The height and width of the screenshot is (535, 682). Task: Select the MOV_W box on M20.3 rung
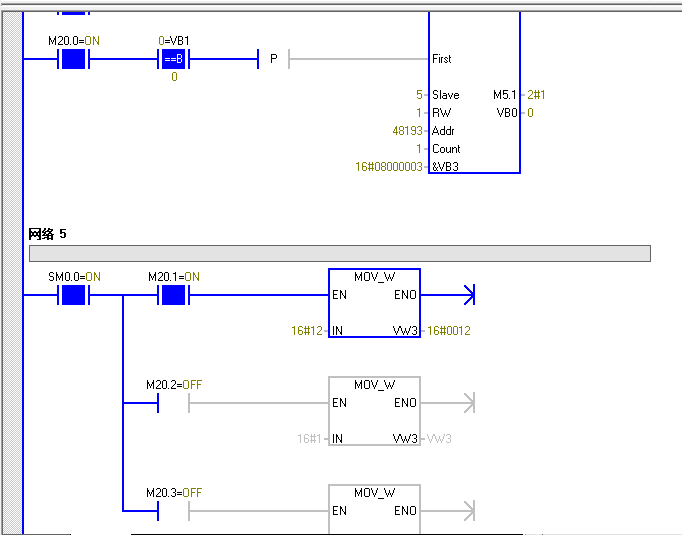pyautogui.click(x=374, y=509)
